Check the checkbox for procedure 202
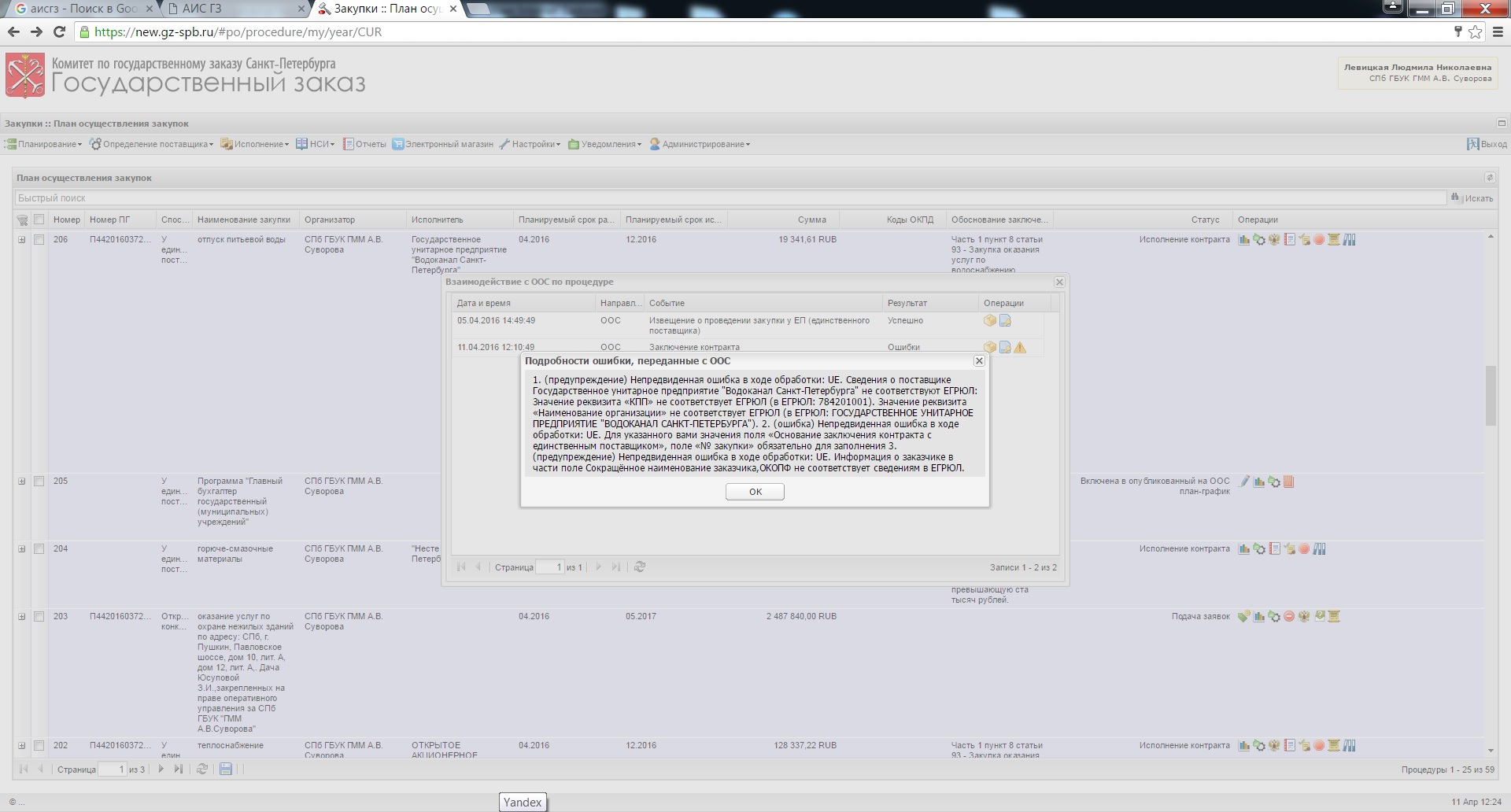 point(39,746)
